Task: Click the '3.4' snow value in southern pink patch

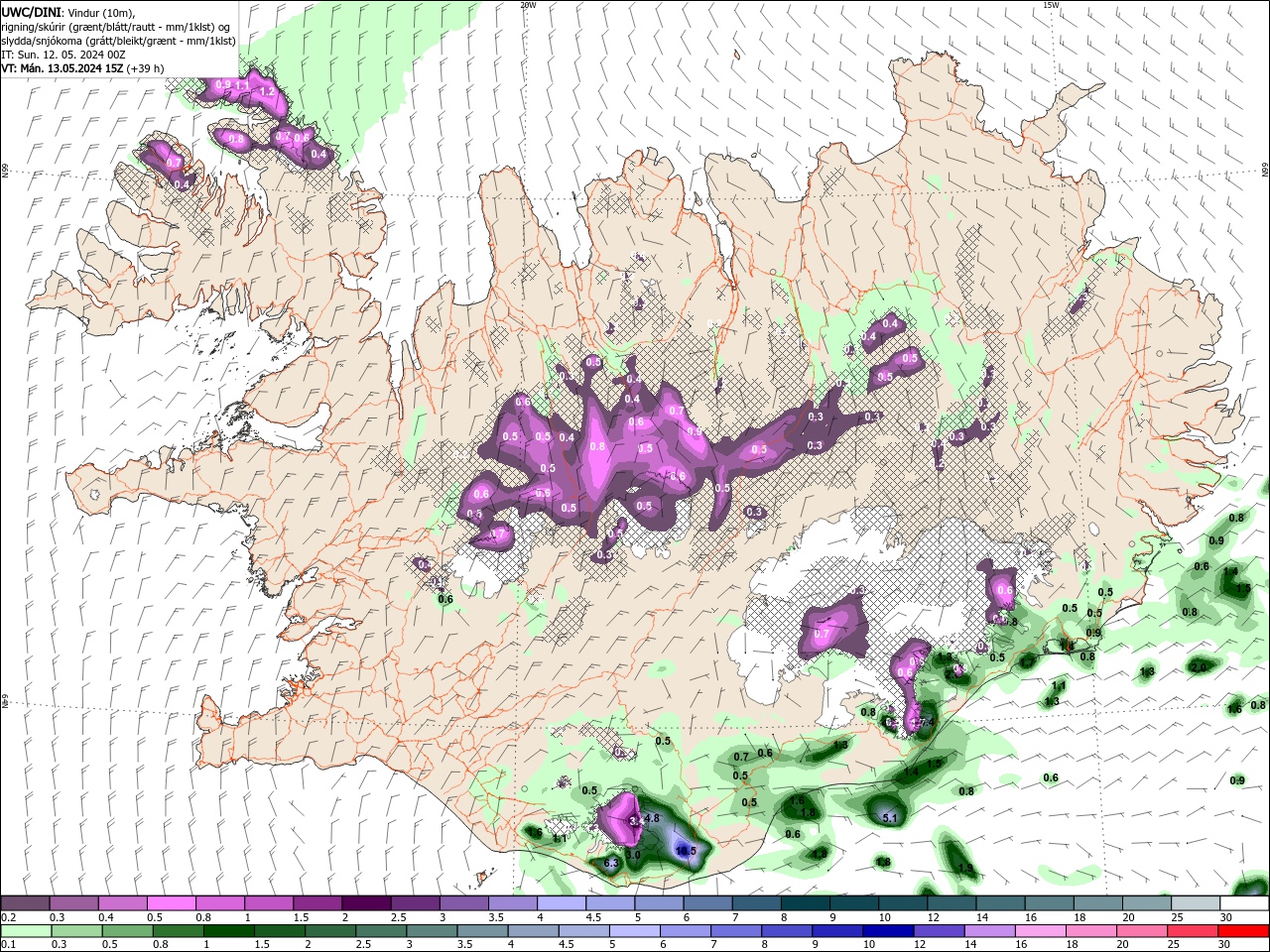Action: point(636,821)
